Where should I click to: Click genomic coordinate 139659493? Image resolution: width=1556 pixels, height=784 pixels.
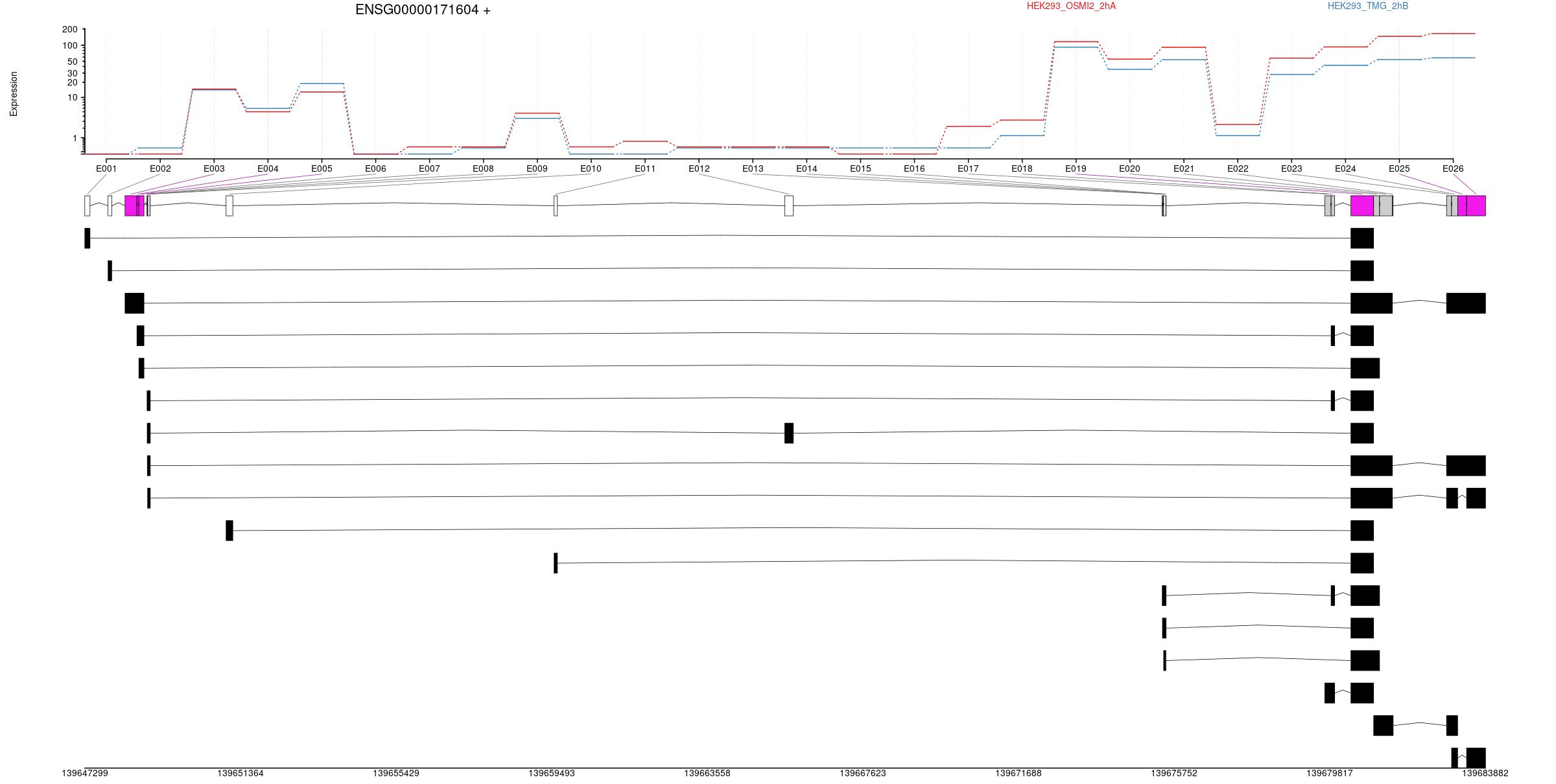coord(552,774)
